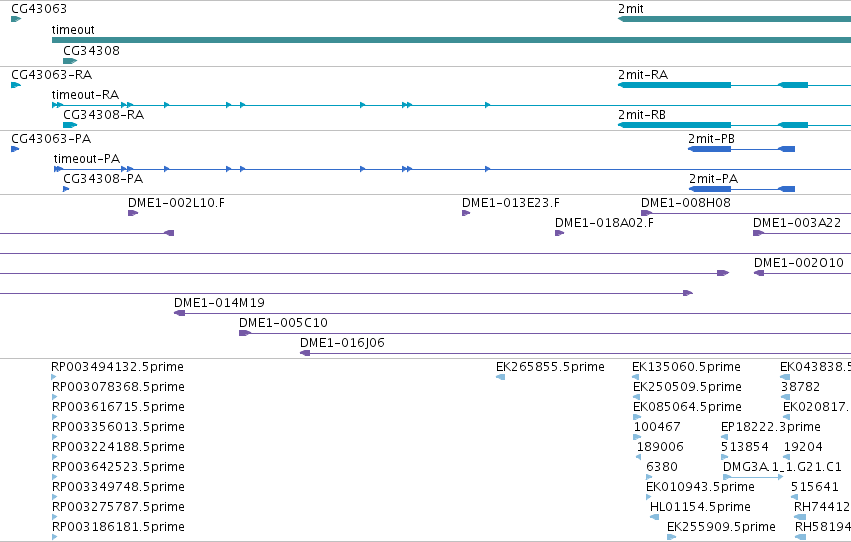Select the EK265855.5prime EST label

click(550, 367)
